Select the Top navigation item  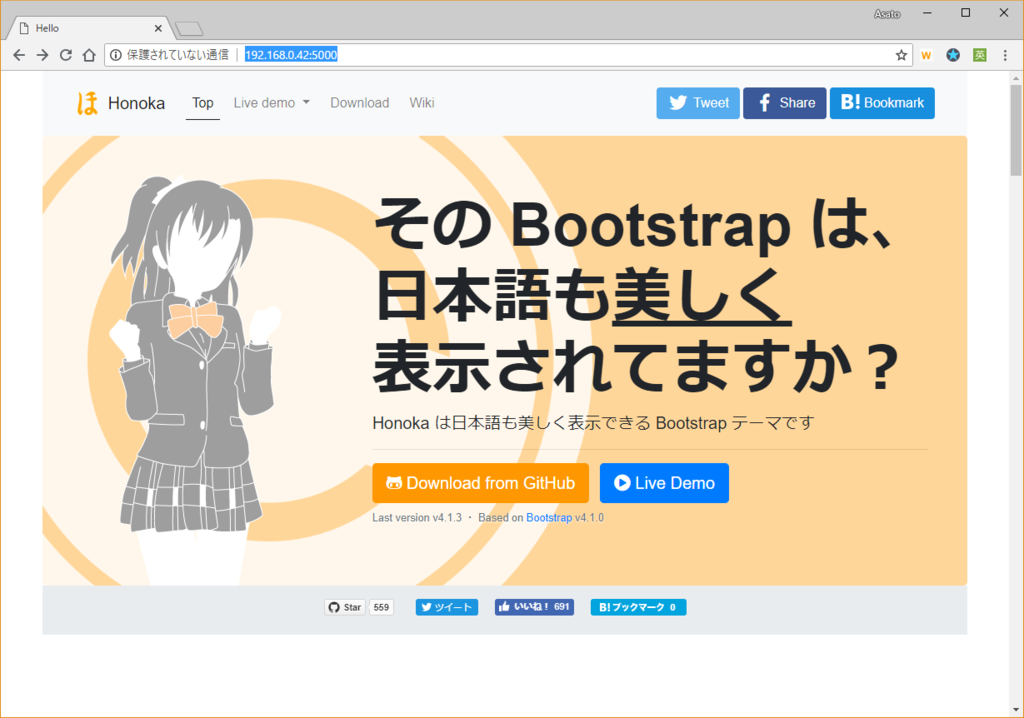point(202,103)
